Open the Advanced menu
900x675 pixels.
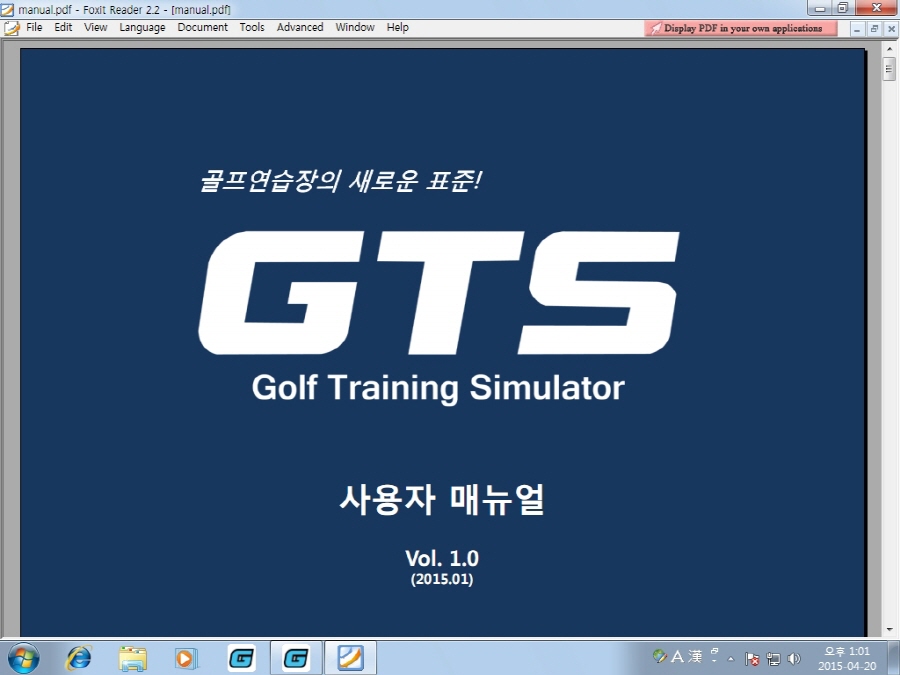(300, 27)
